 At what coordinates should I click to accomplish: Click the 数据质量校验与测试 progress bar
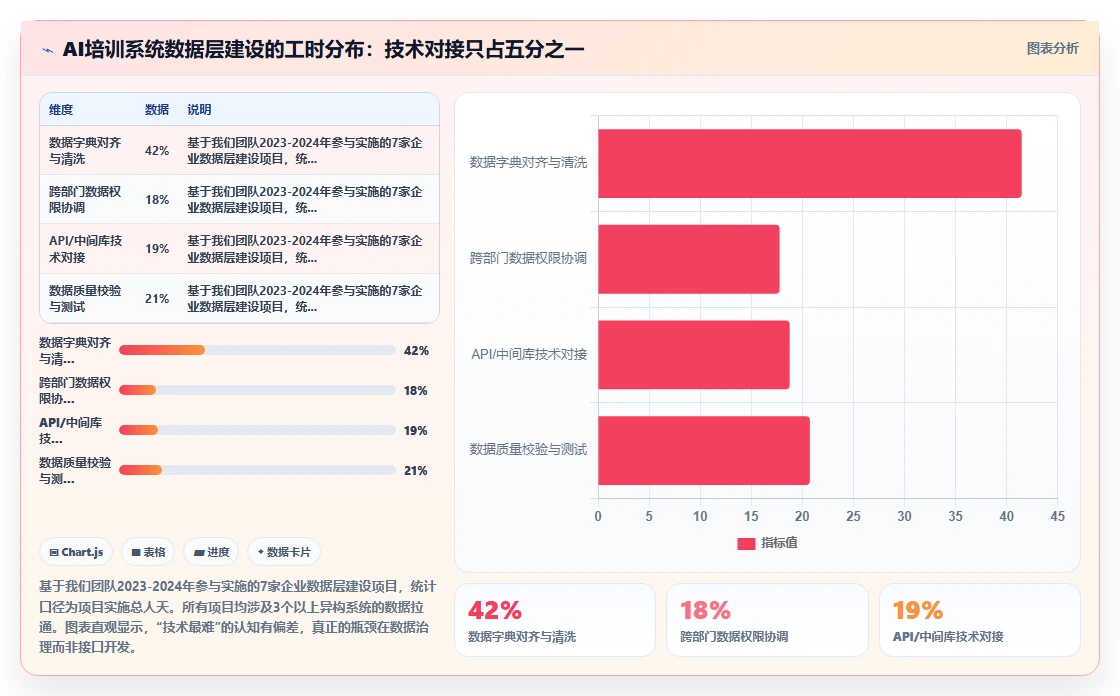click(257, 470)
